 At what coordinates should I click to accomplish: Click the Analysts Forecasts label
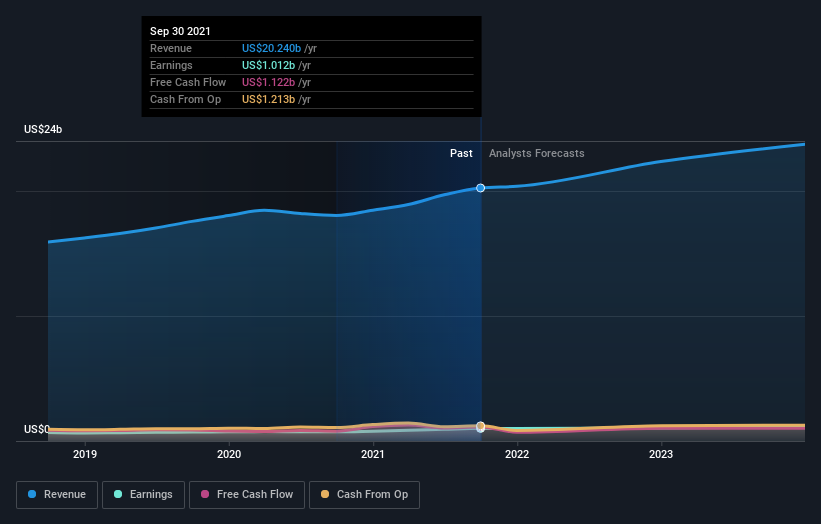pyautogui.click(x=537, y=153)
